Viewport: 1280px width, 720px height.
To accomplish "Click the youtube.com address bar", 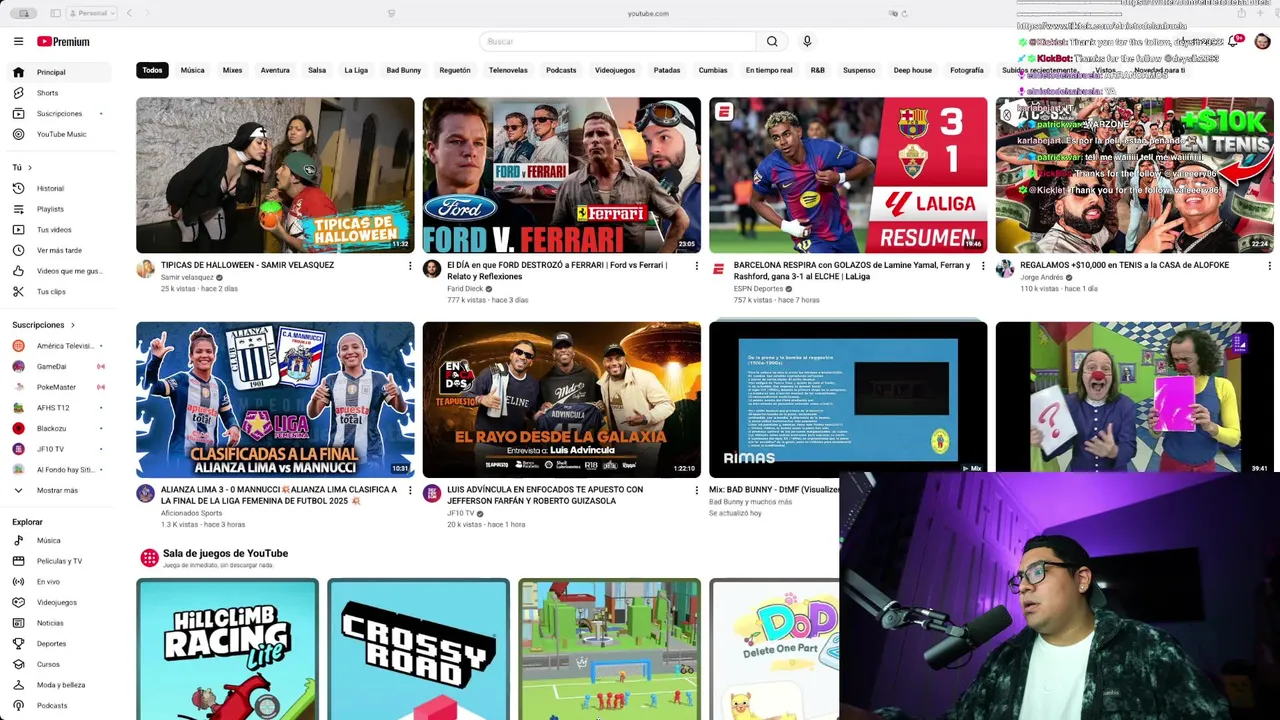I will point(648,13).
